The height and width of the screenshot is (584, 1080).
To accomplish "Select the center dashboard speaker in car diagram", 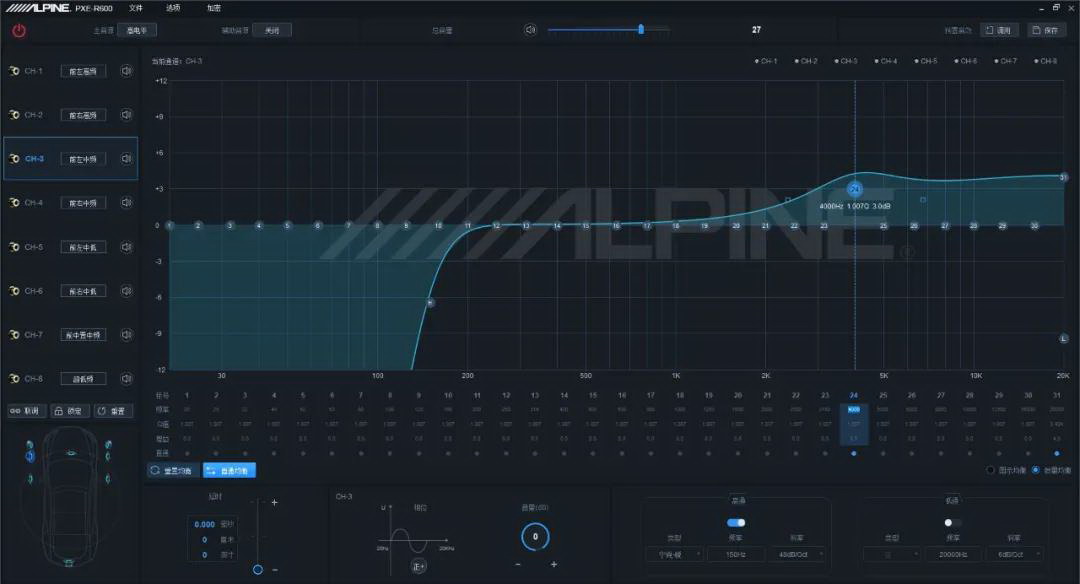I will [70, 452].
